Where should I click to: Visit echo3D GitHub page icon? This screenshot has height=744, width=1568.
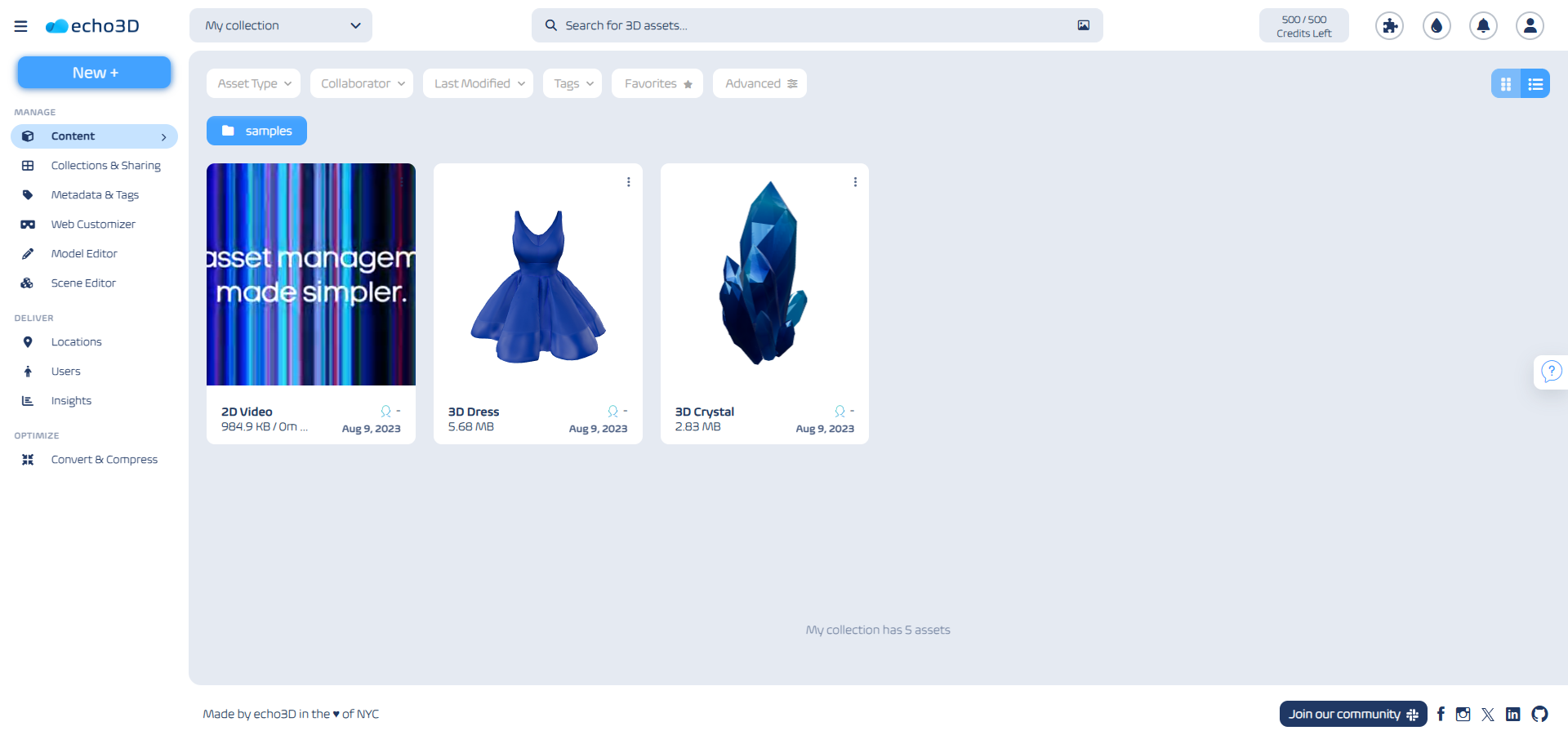pyautogui.click(x=1539, y=714)
